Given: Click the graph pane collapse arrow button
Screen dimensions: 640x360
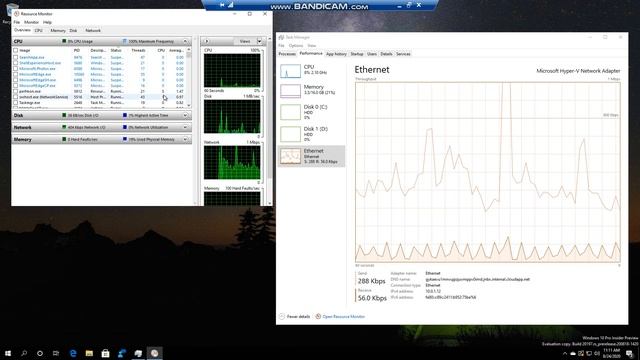Looking at the screenshot, I should point(207,41).
